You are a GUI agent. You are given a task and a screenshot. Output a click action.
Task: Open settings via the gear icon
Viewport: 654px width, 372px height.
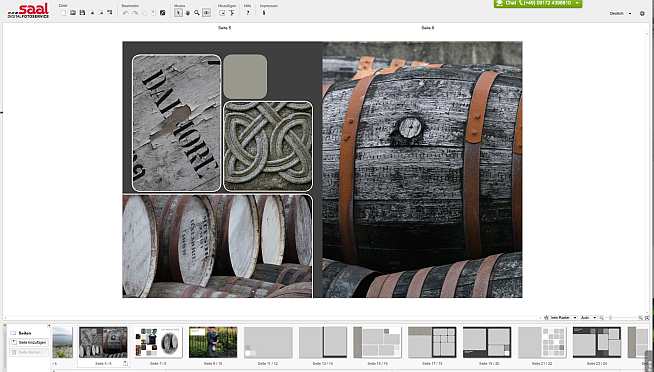[642, 13]
